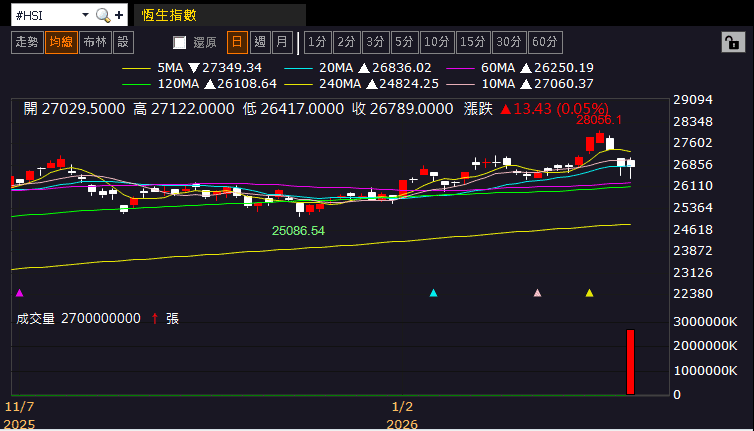The image size is (754, 431).
Task: Switch to the 30分 timeframe
Action: [x=509, y=42]
